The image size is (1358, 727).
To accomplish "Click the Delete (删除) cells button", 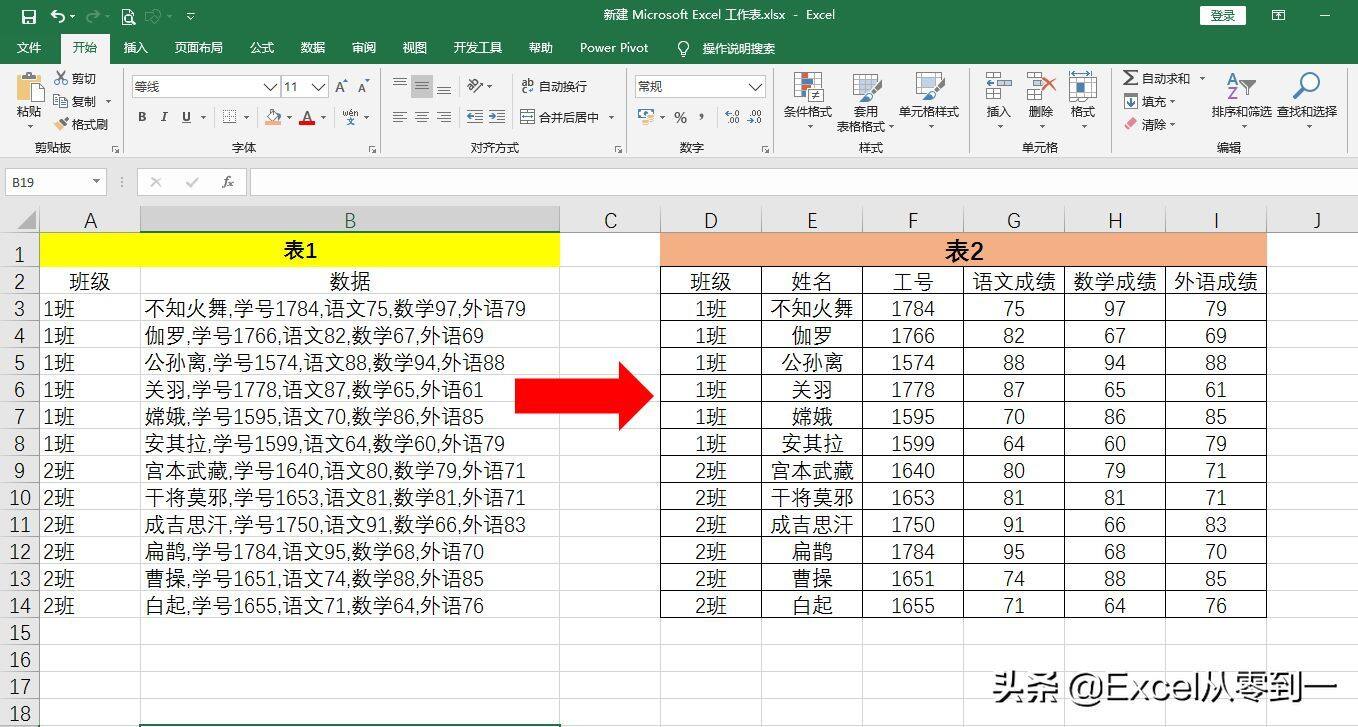I will point(1041,102).
